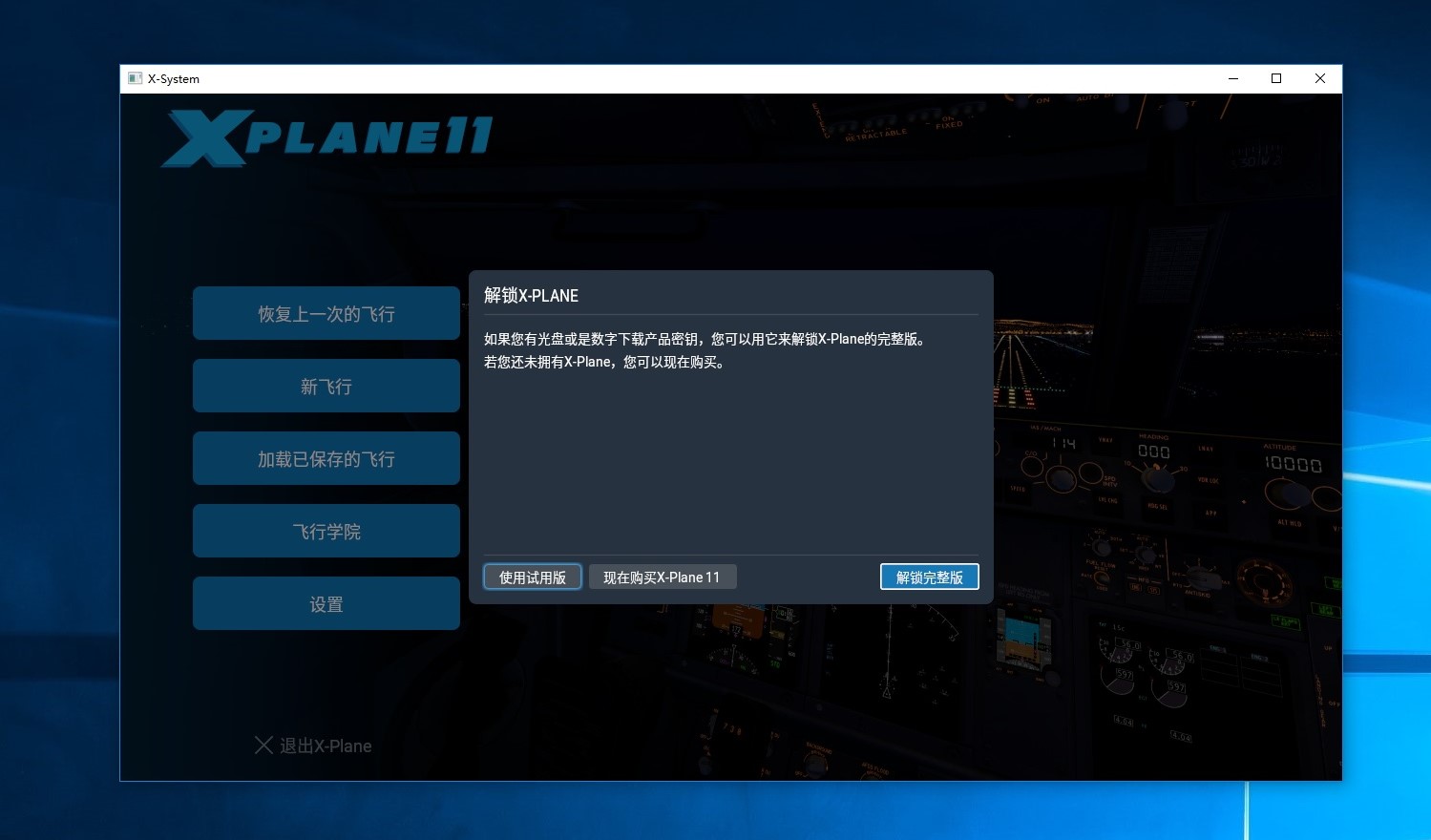The height and width of the screenshot is (840, 1431).
Task: Quit via 退出X-Plane link
Action: [313, 745]
